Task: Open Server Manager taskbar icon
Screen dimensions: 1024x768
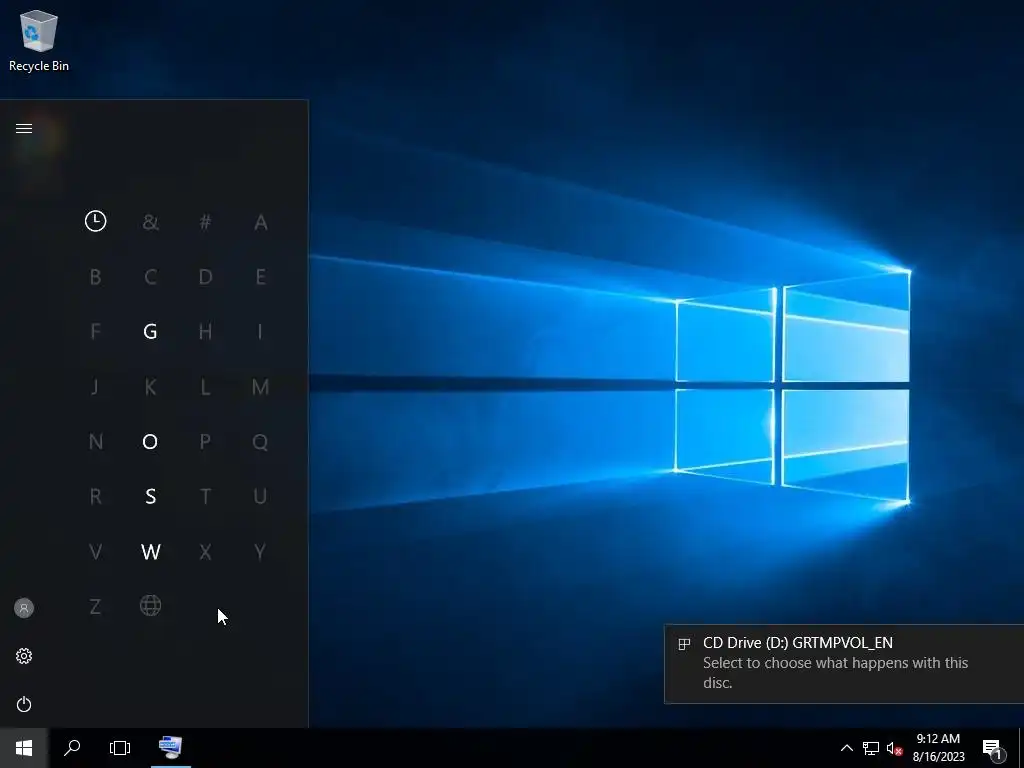Action: (x=170, y=748)
